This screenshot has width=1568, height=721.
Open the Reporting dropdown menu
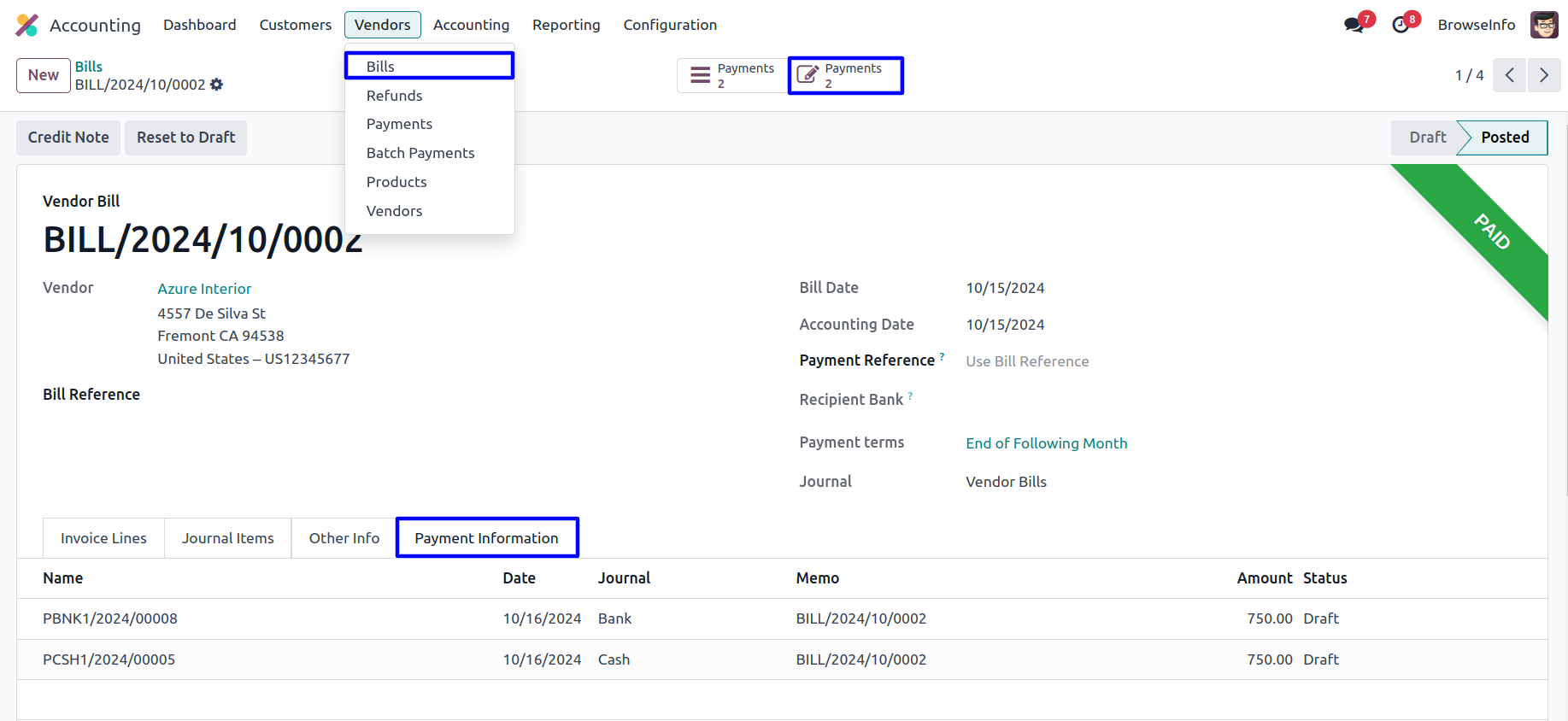pyautogui.click(x=566, y=25)
